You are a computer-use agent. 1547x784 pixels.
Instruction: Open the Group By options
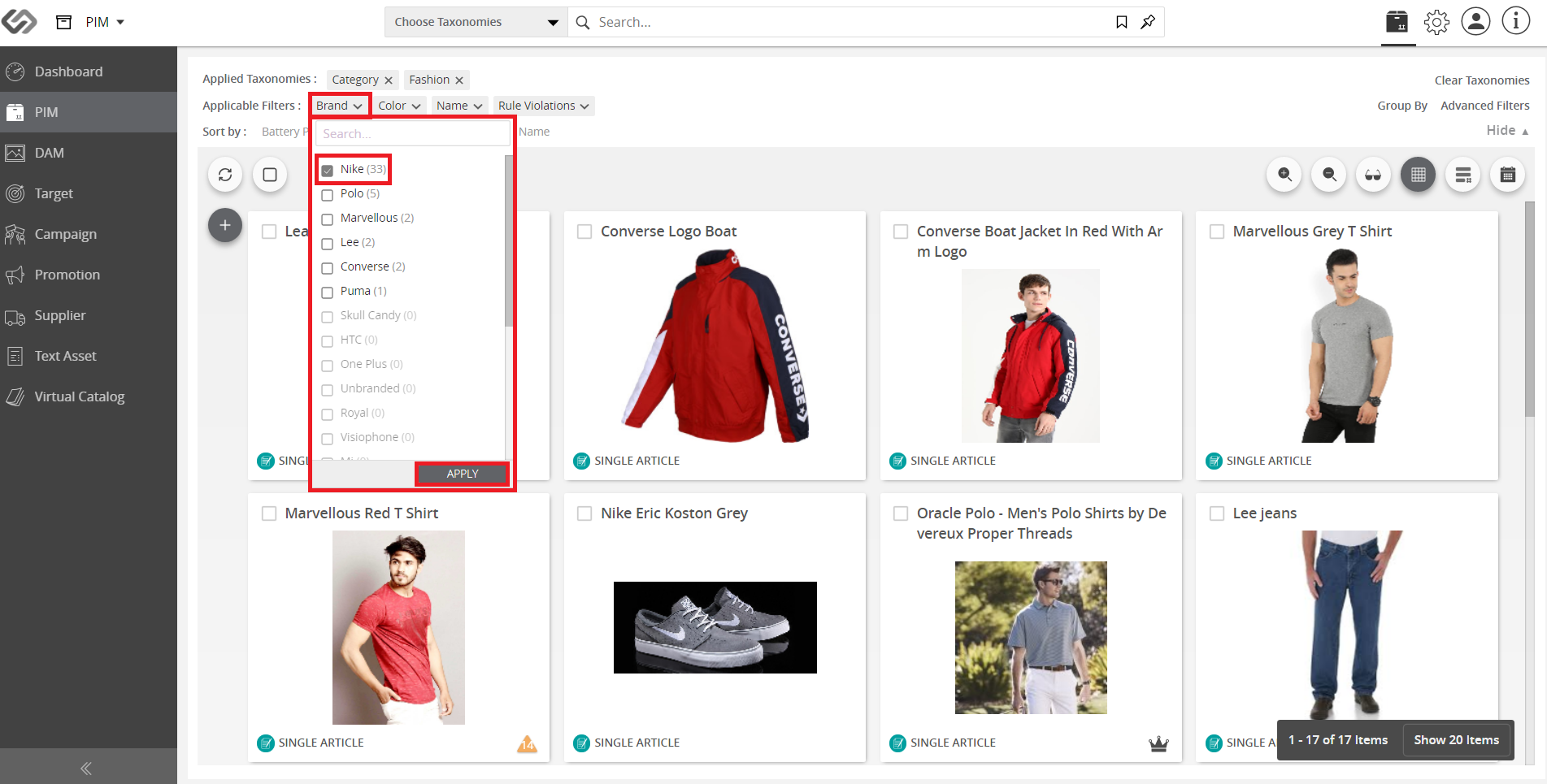coord(1402,106)
